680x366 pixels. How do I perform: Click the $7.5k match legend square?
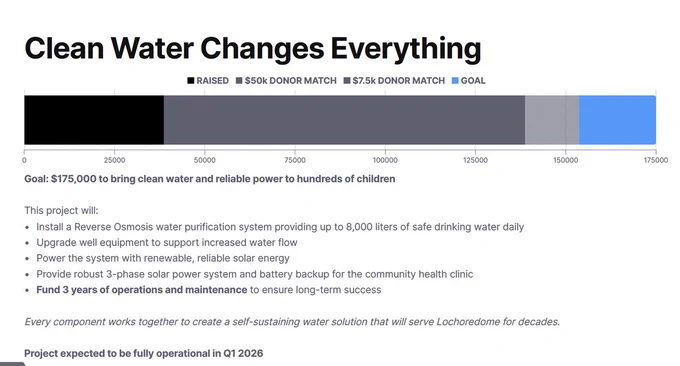[x=347, y=81]
